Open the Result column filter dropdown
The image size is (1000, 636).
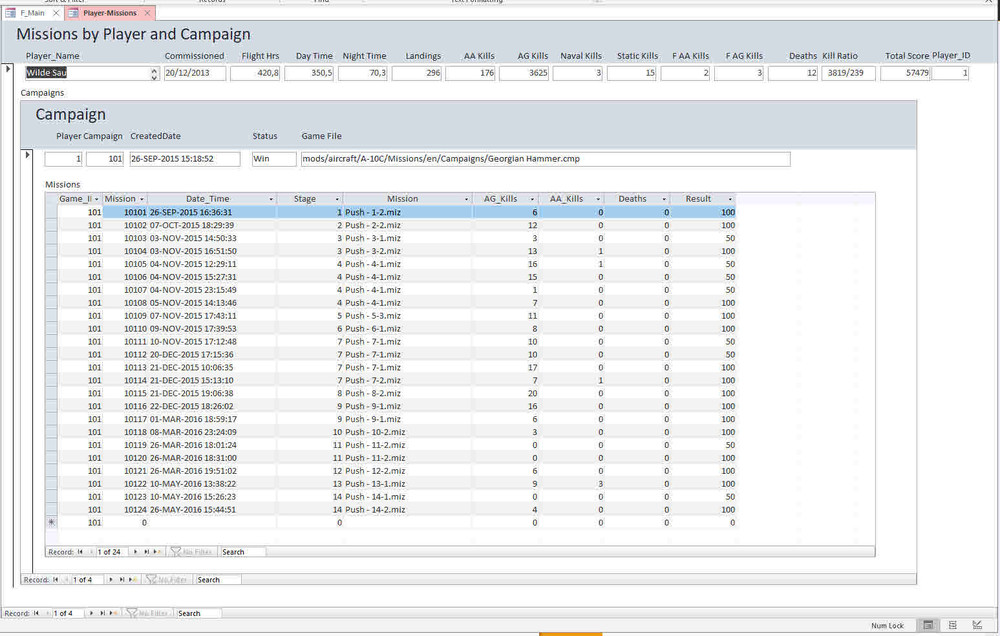730,199
